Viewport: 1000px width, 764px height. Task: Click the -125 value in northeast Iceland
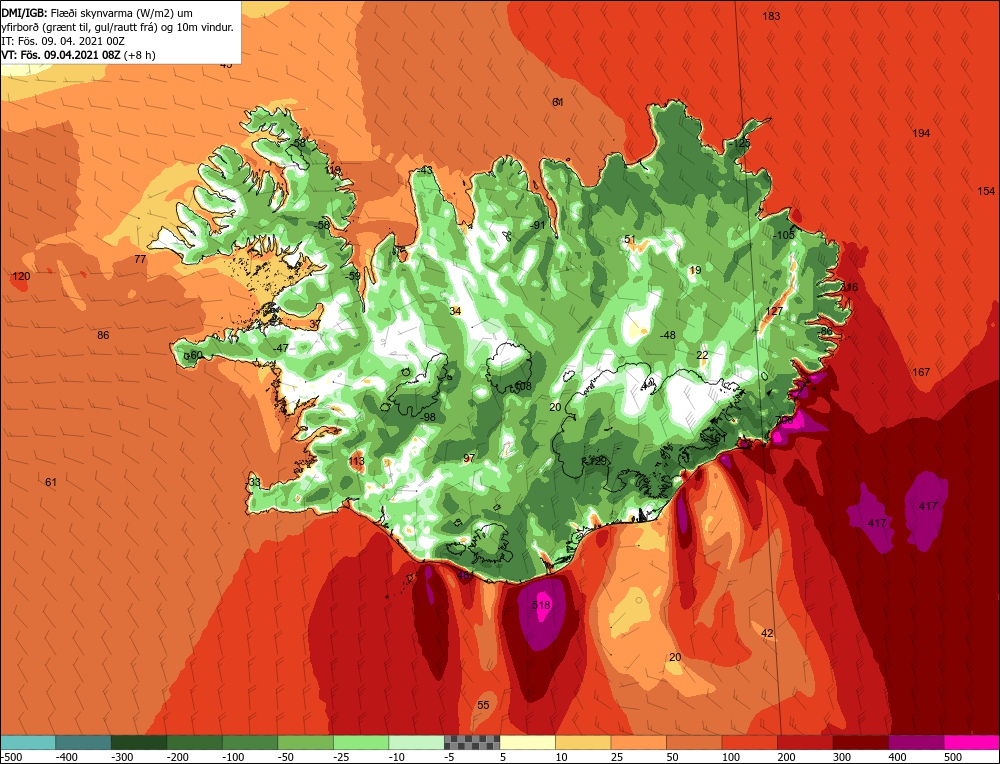739,143
